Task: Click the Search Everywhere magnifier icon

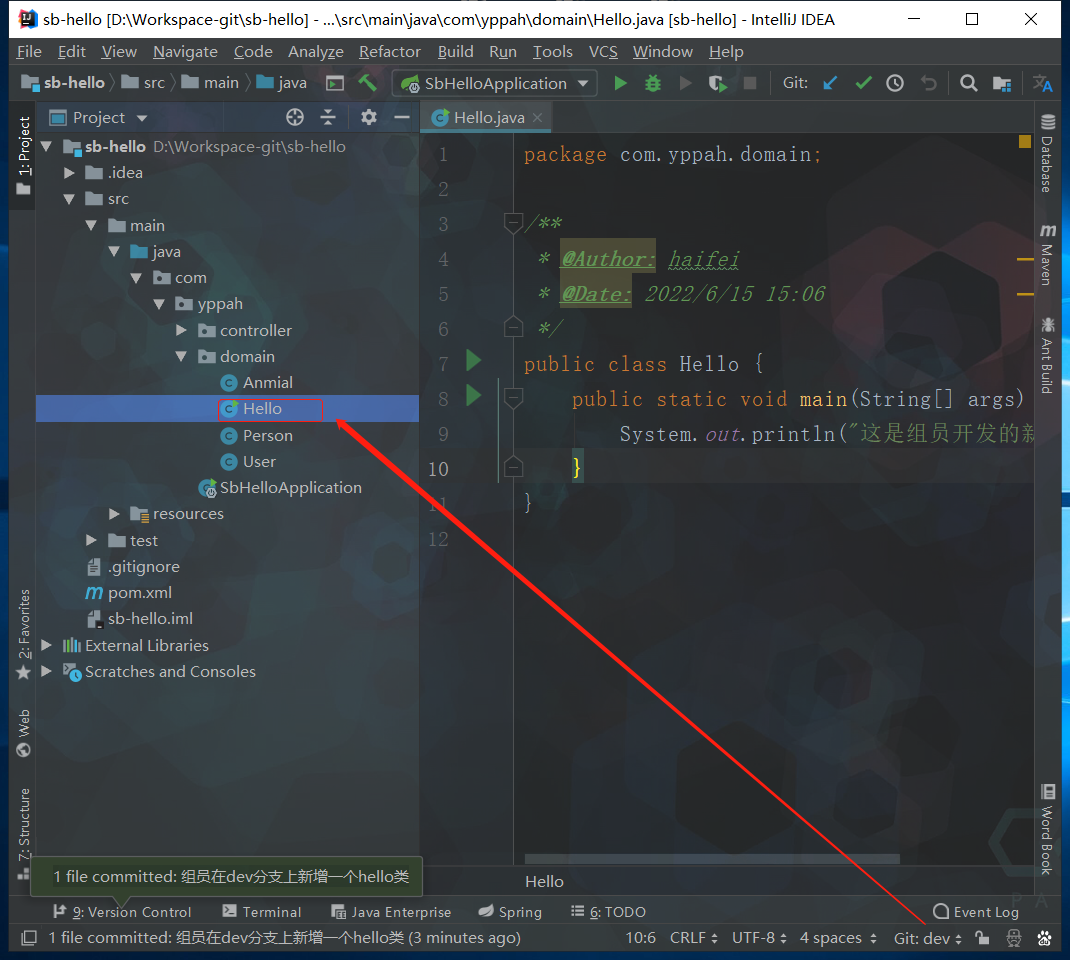Action: pyautogui.click(x=968, y=84)
